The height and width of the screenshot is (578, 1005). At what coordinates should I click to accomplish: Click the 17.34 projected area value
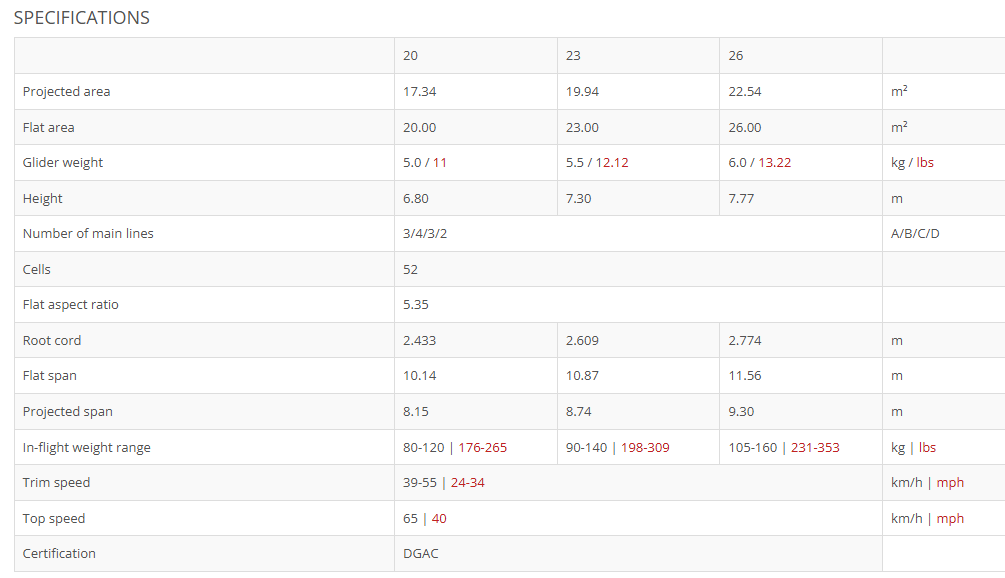tap(420, 92)
